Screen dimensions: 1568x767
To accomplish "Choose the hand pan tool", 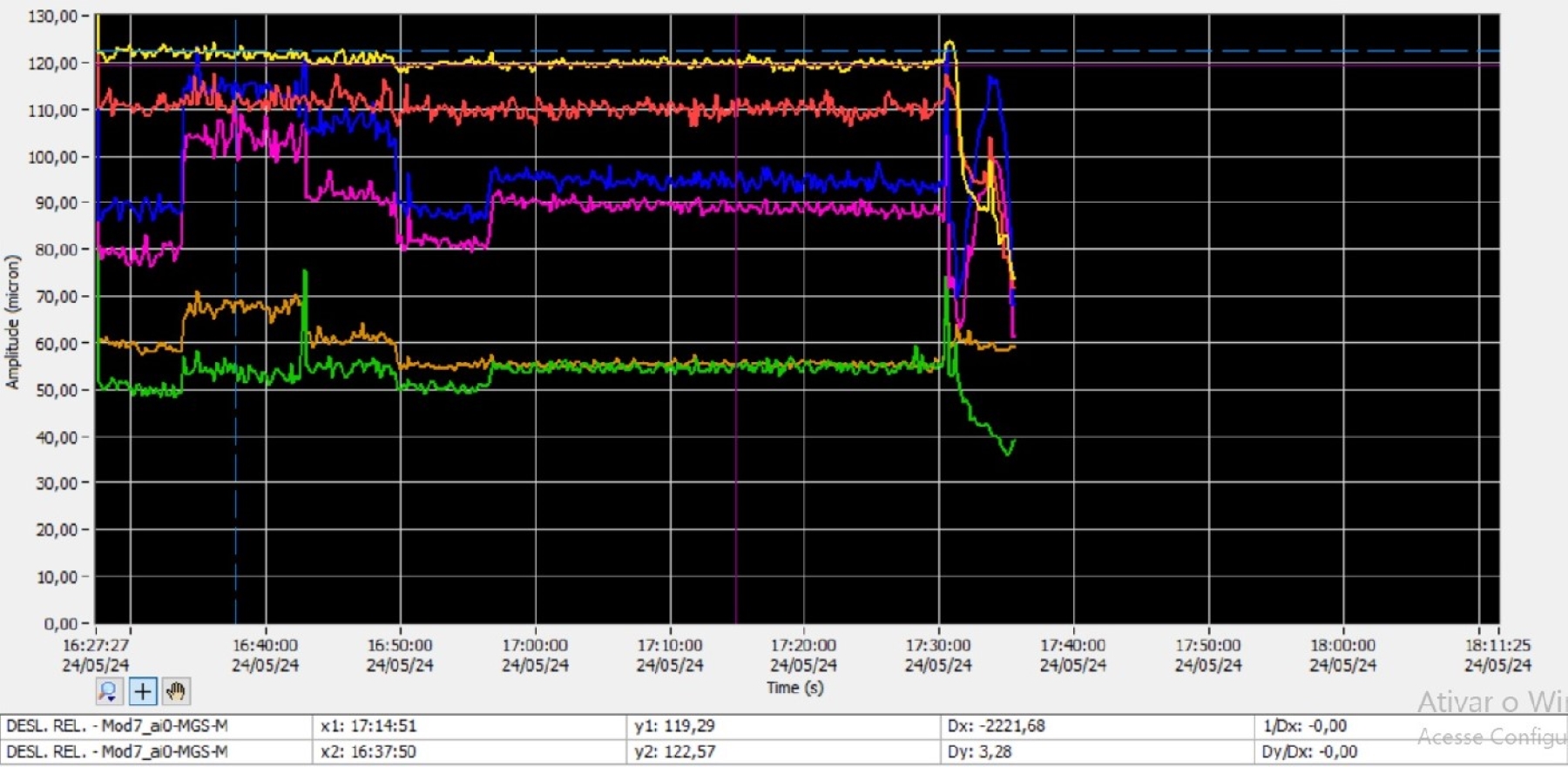I will click(x=176, y=692).
